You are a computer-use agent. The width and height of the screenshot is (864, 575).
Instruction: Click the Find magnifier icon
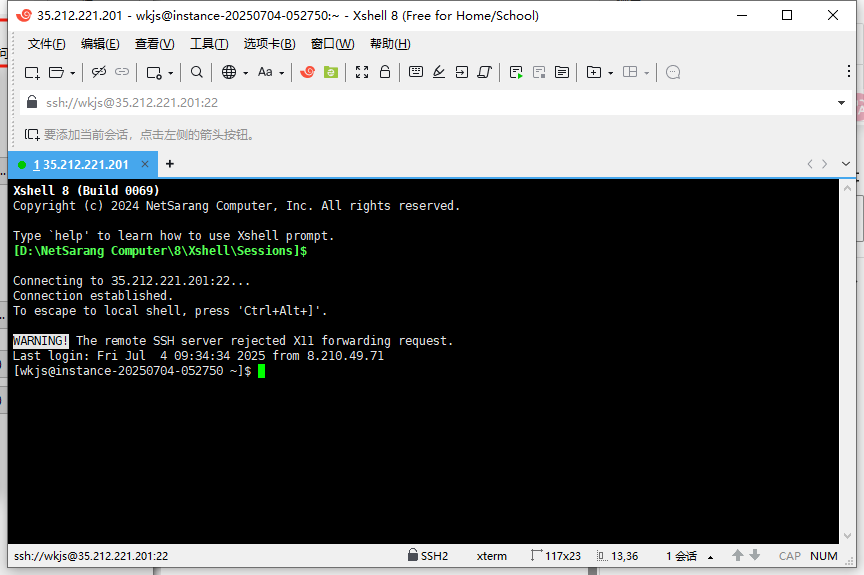(197, 72)
